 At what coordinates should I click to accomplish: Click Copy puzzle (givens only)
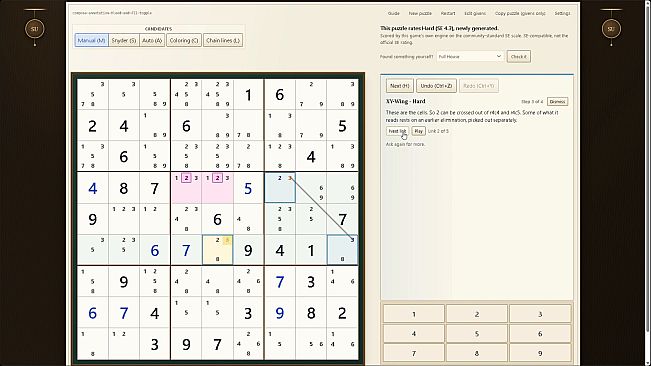(520, 13)
